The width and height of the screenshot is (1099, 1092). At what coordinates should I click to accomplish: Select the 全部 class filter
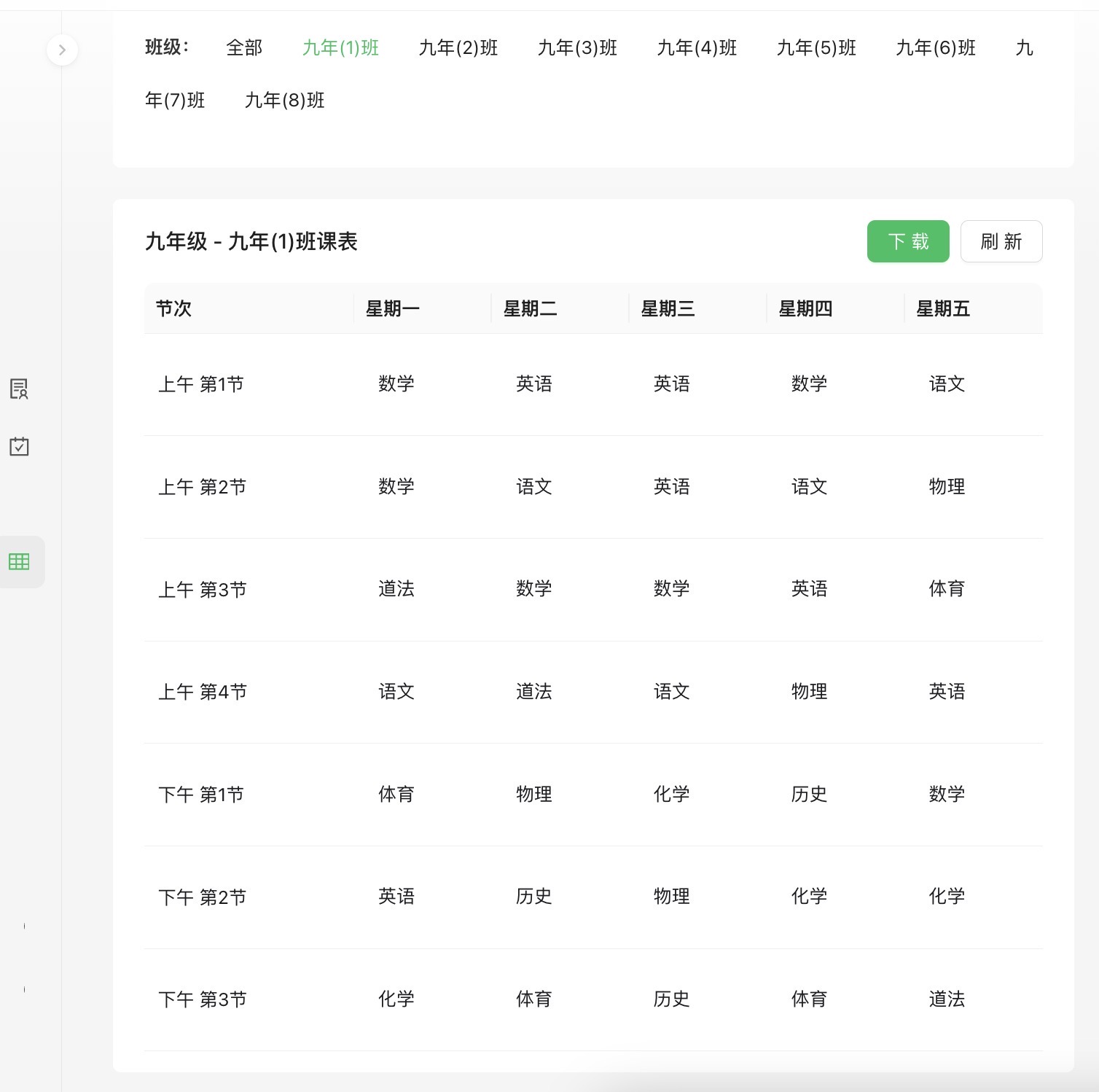point(244,48)
